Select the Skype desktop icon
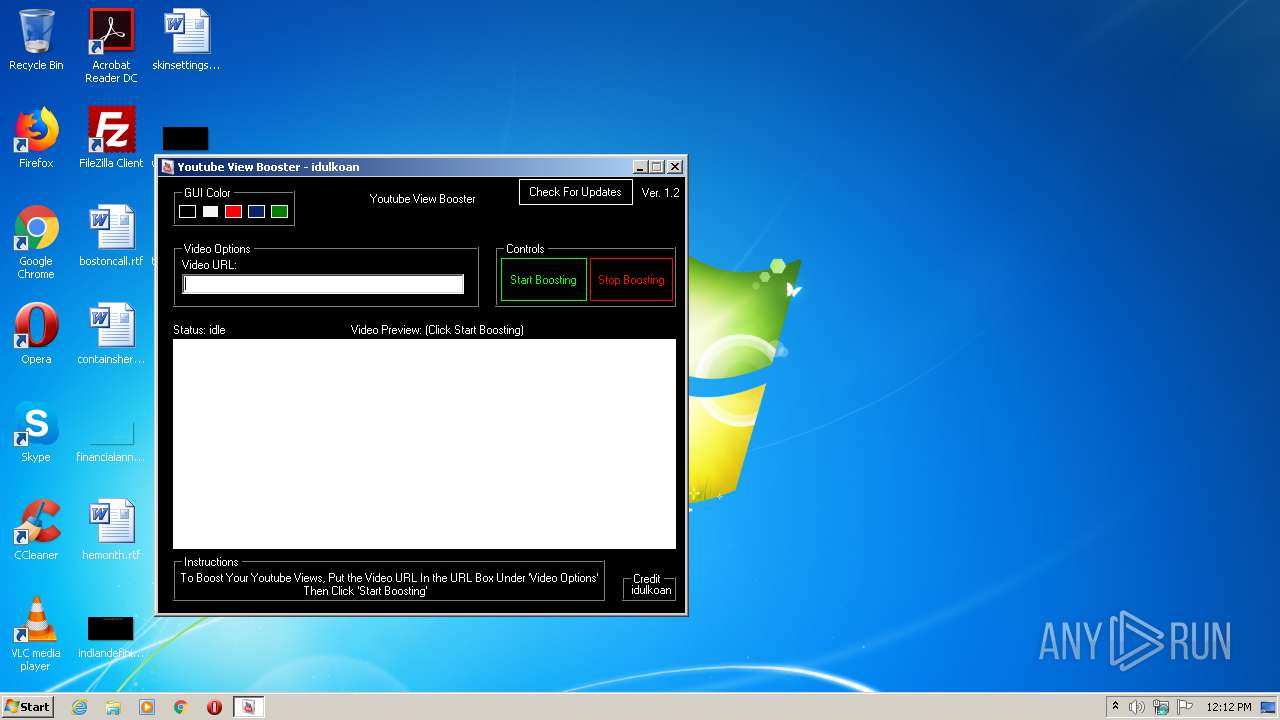This screenshot has width=1280, height=720. [x=36, y=432]
